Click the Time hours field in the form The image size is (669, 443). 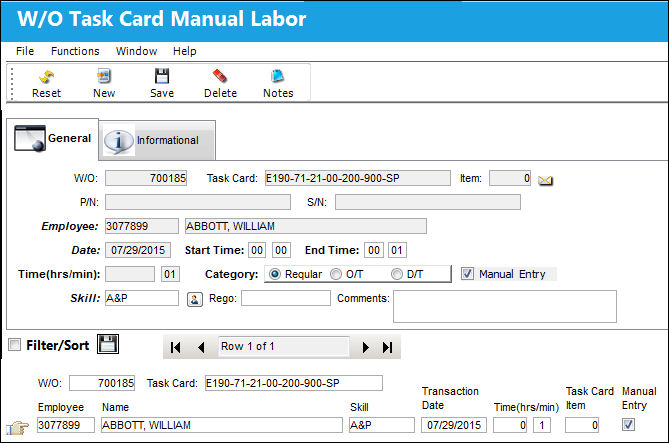pos(130,274)
